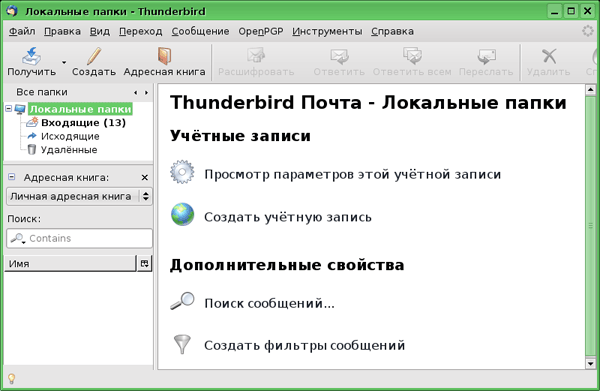Open the Правка menu
The image size is (600, 391).
pos(62,31)
